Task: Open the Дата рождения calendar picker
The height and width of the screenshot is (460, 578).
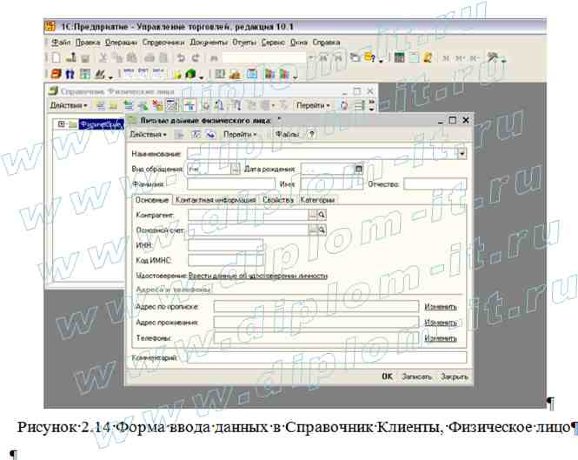Action: pos(358,169)
